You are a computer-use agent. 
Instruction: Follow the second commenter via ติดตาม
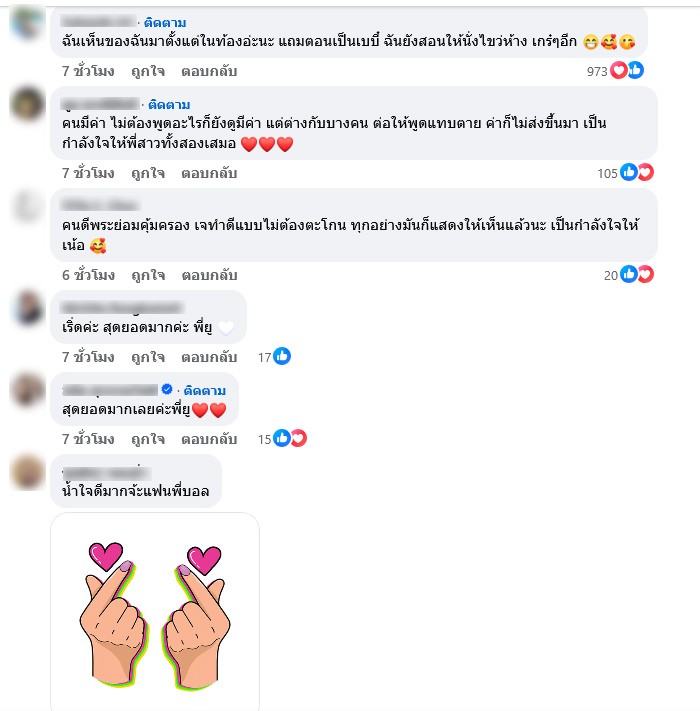pos(169,105)
